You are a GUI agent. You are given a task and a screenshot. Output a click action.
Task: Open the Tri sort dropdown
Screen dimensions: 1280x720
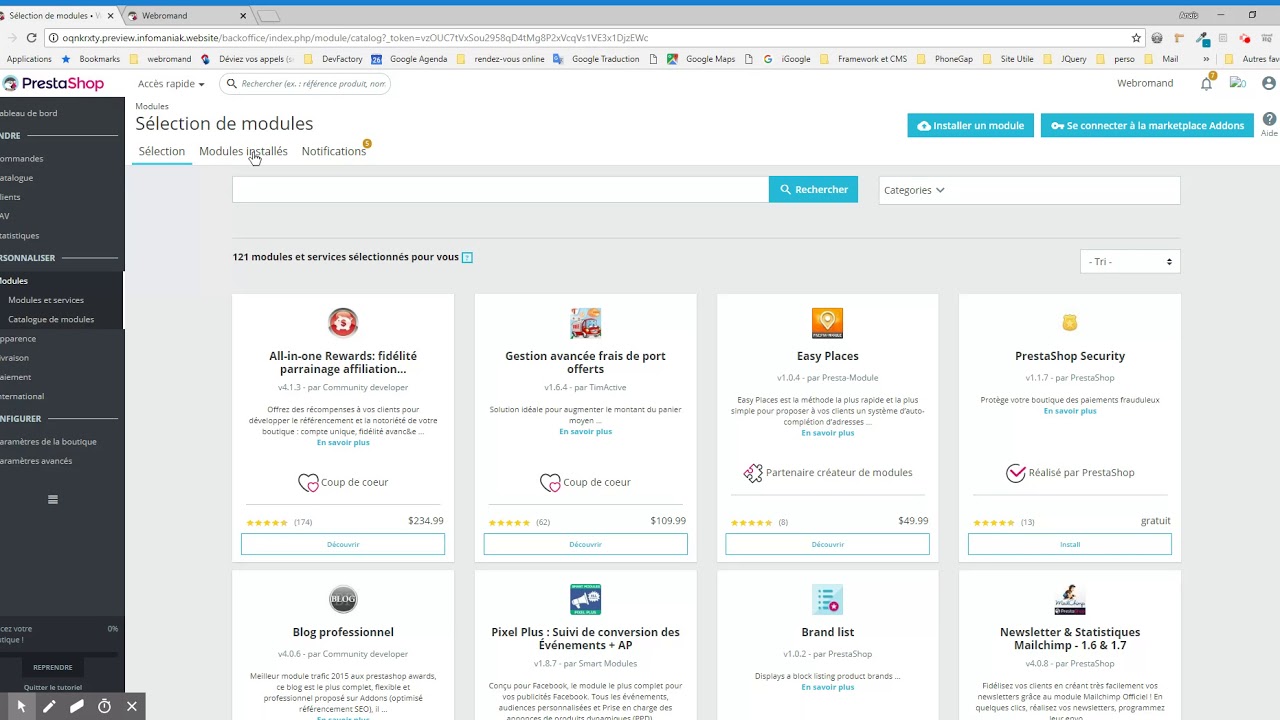1130,262
